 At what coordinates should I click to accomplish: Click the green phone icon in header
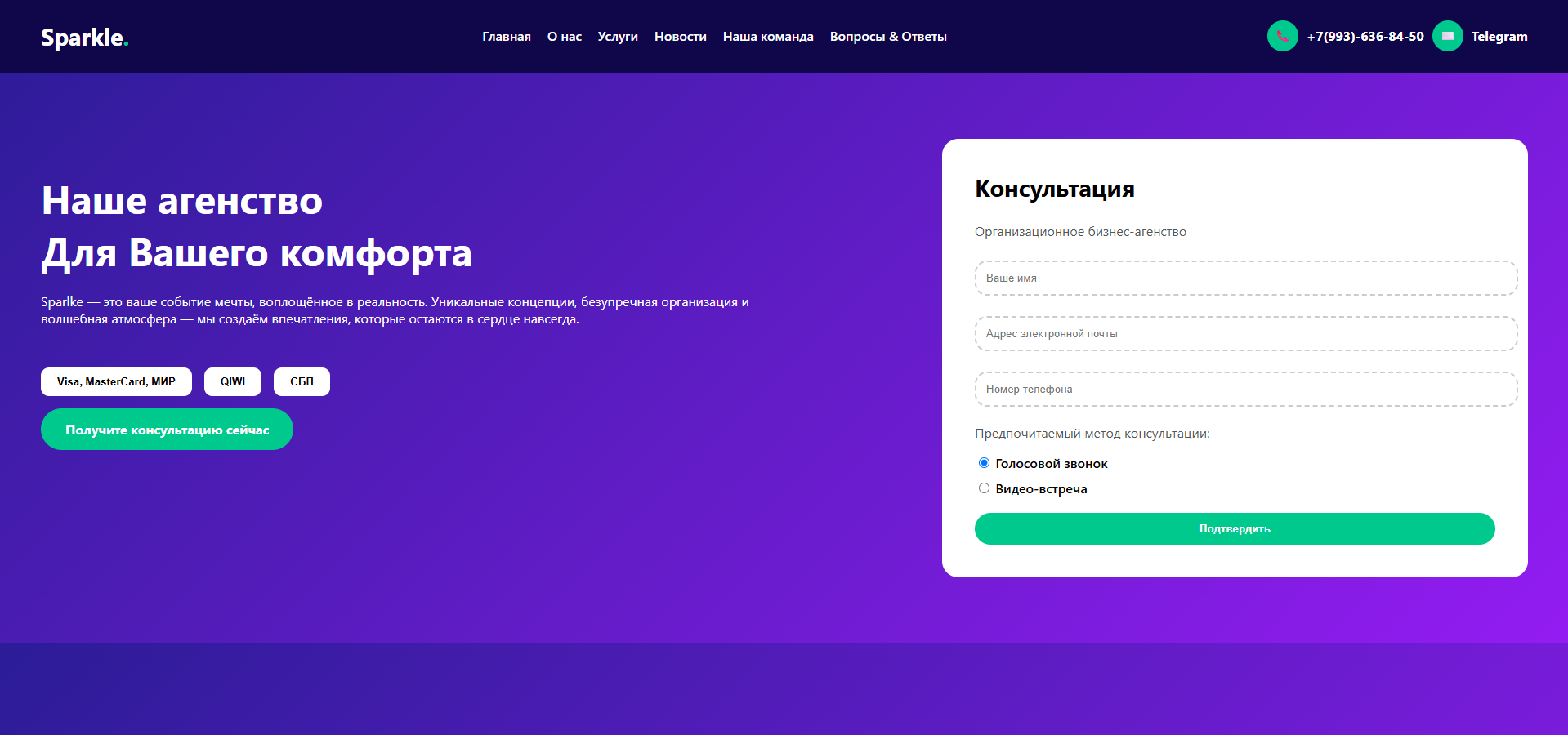1282,36
